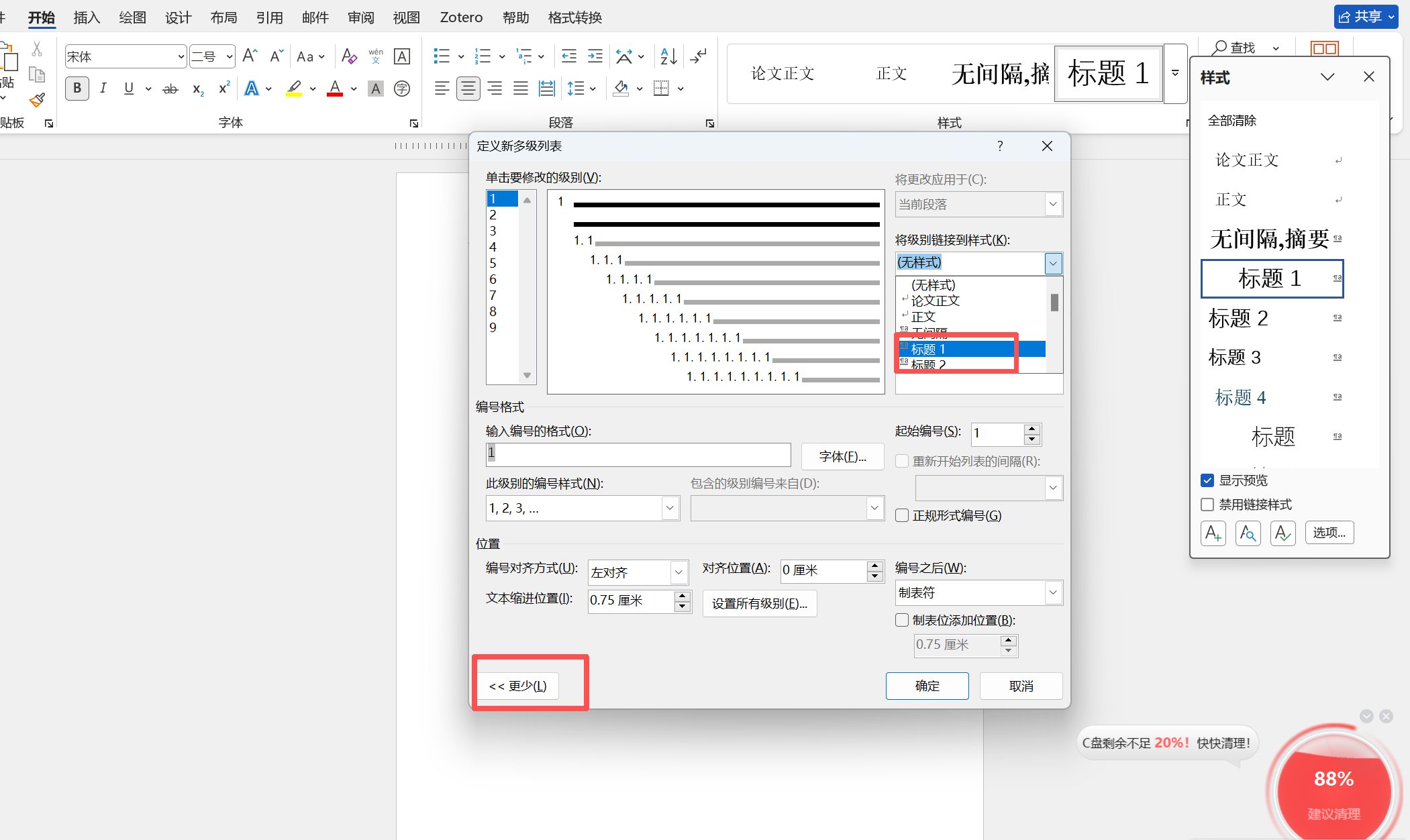This screenshot has height=840, width=1410.
Task: Apply strikethrough formatting icon
Action: [170, 89]
